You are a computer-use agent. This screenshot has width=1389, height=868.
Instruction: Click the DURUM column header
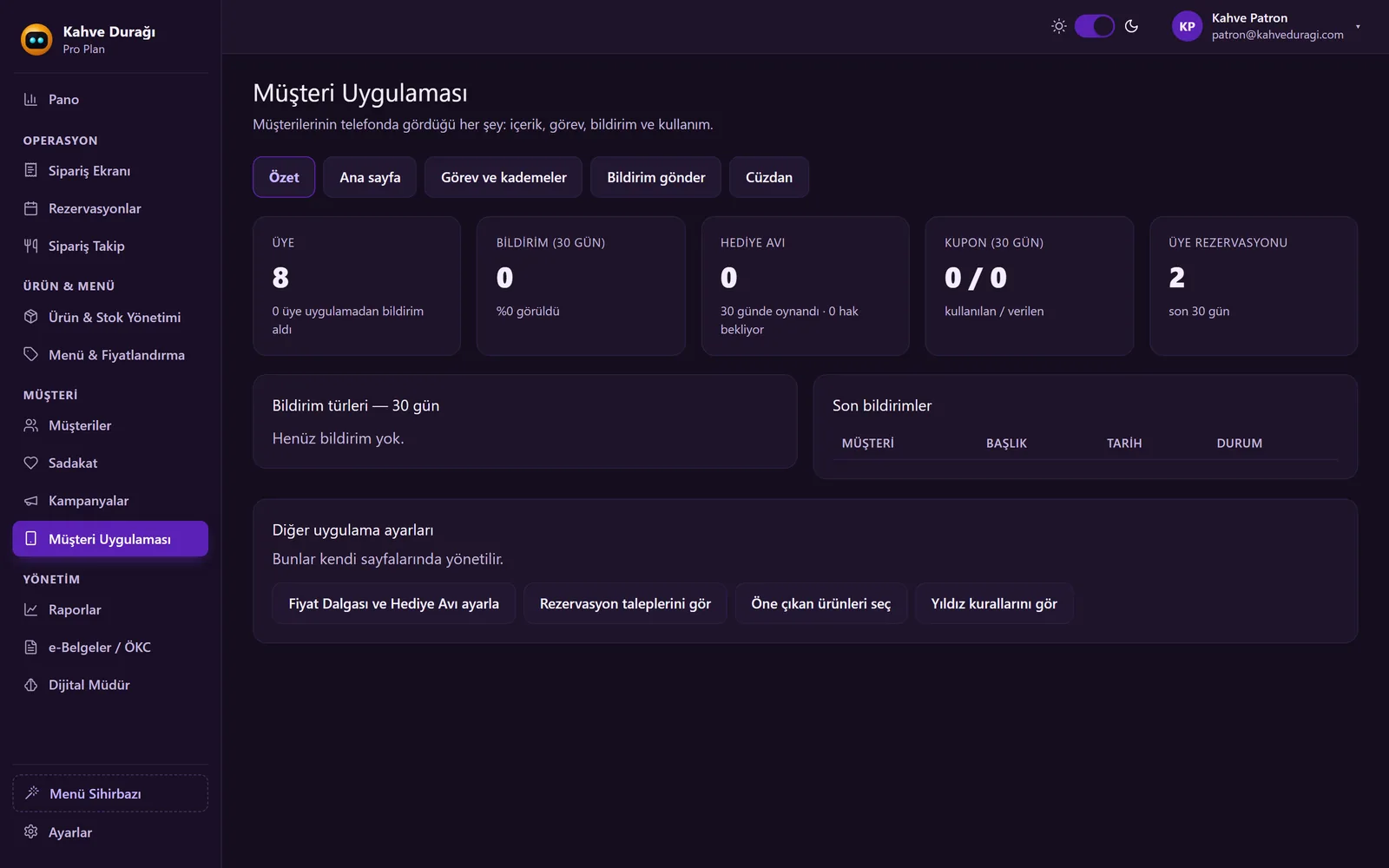[1240, 443]
